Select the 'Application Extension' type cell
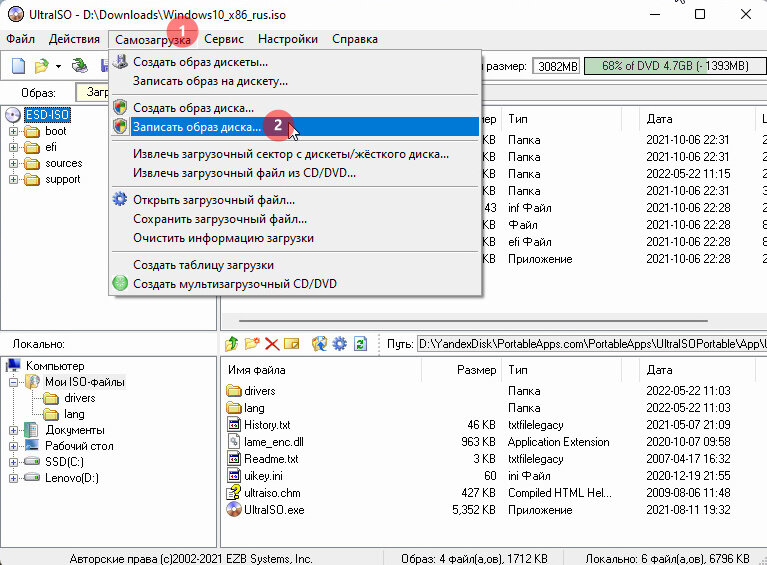This screenshot has width=767, height=565. (558, 442)
